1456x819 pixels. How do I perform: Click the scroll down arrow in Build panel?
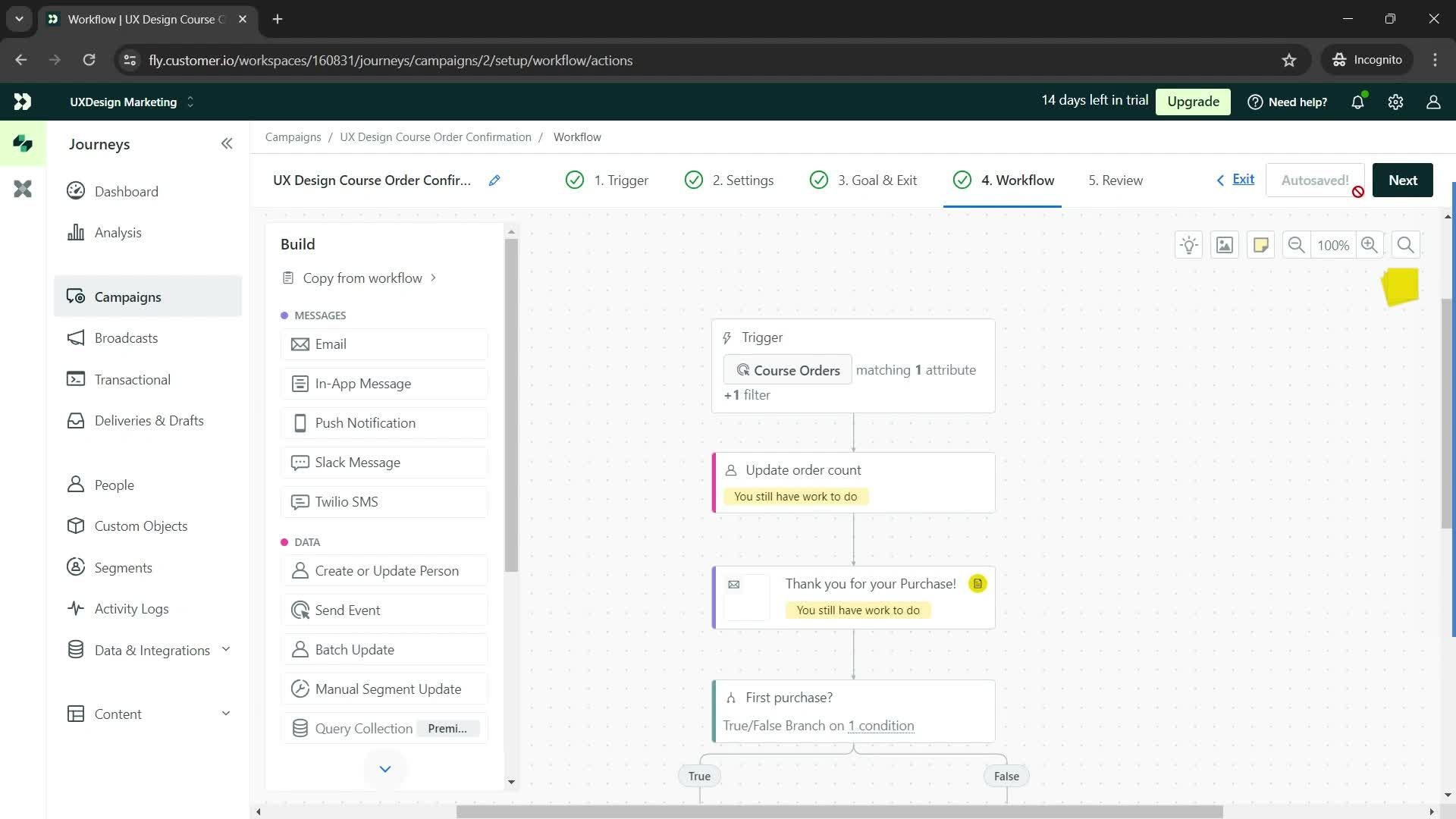pyautogui.click(x=385, y=770)
